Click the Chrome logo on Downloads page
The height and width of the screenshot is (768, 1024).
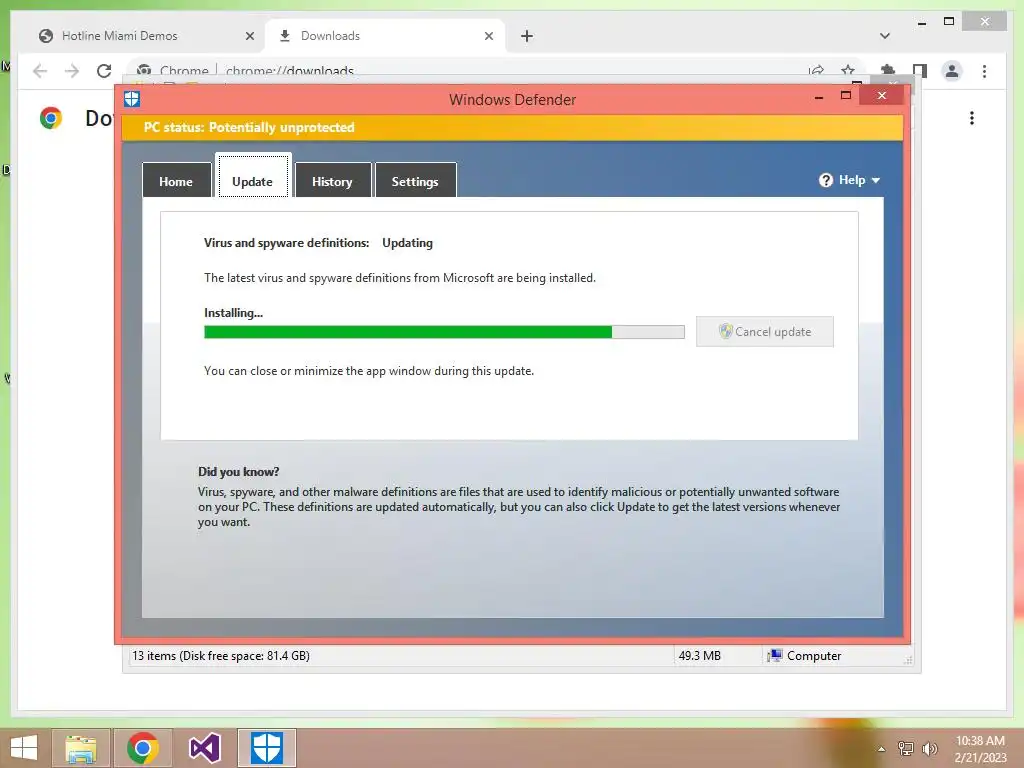pyautogui.click(x=51, y=118)
